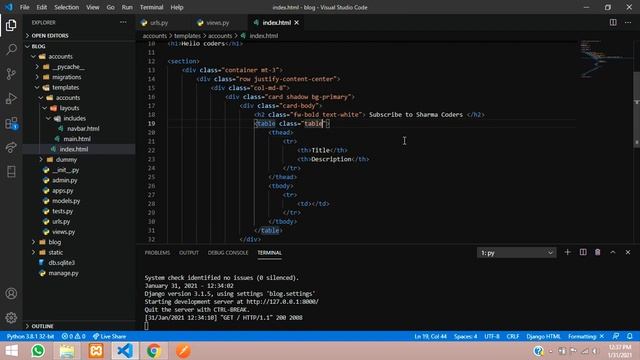The width and height of the screenshot is (640, 360).
Task: Split the terminal panel
Action: (x=583, y=252)
